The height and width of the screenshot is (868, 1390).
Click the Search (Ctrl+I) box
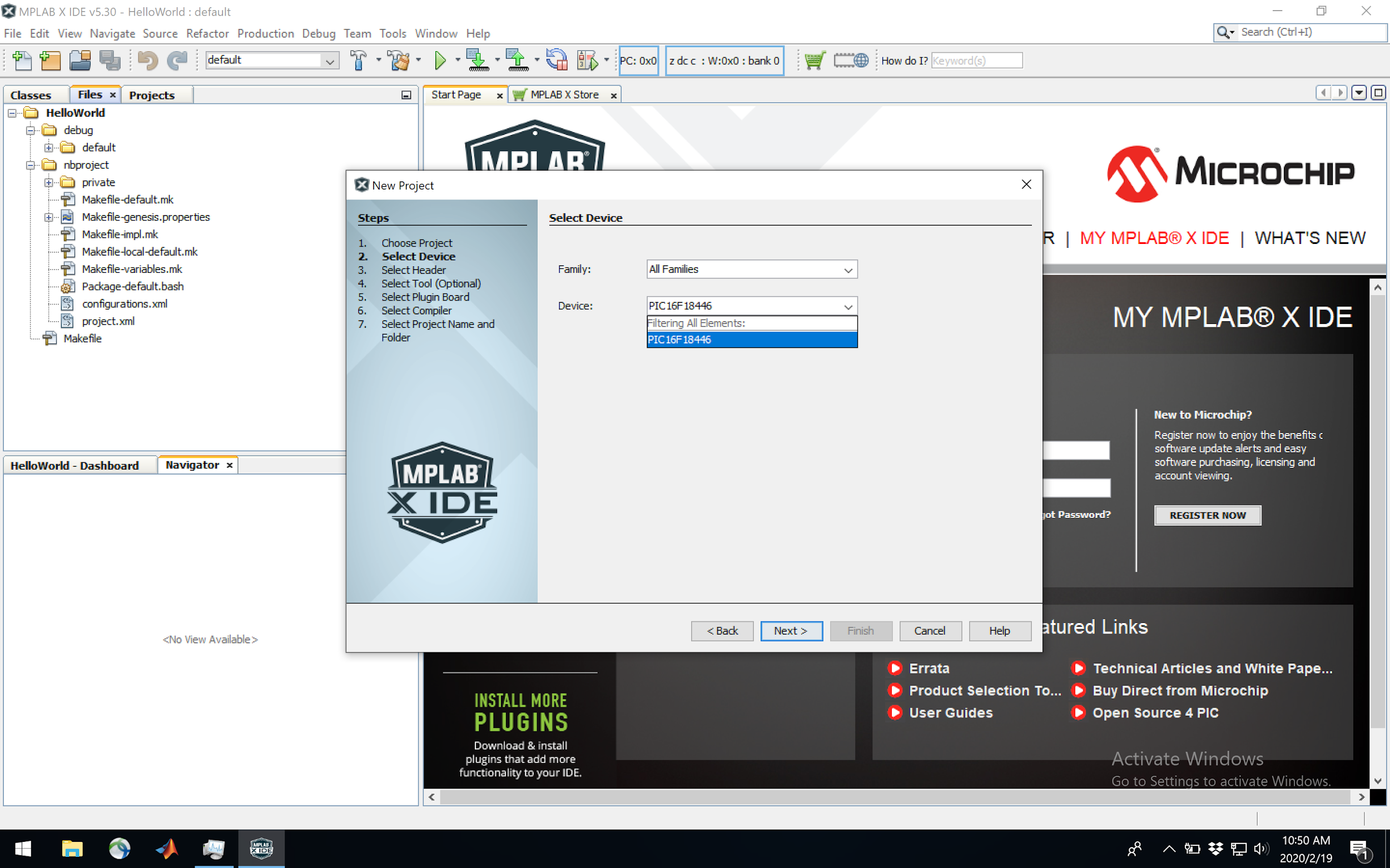tap(1300, 32)
